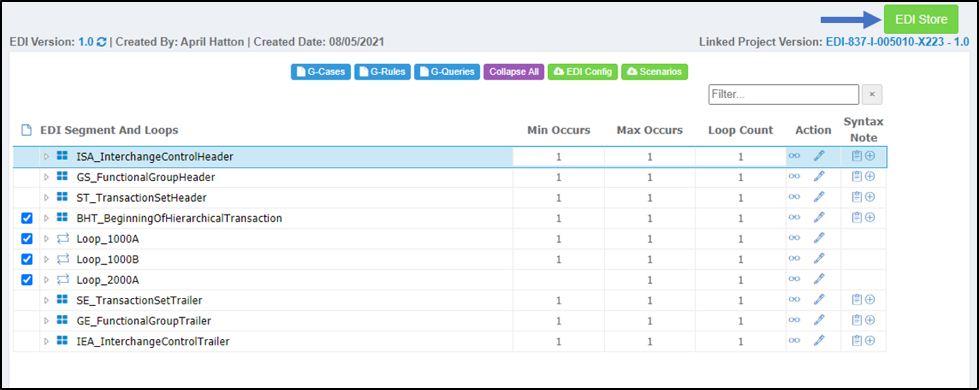Expand Loop_1000B tree node

point(46,259)
